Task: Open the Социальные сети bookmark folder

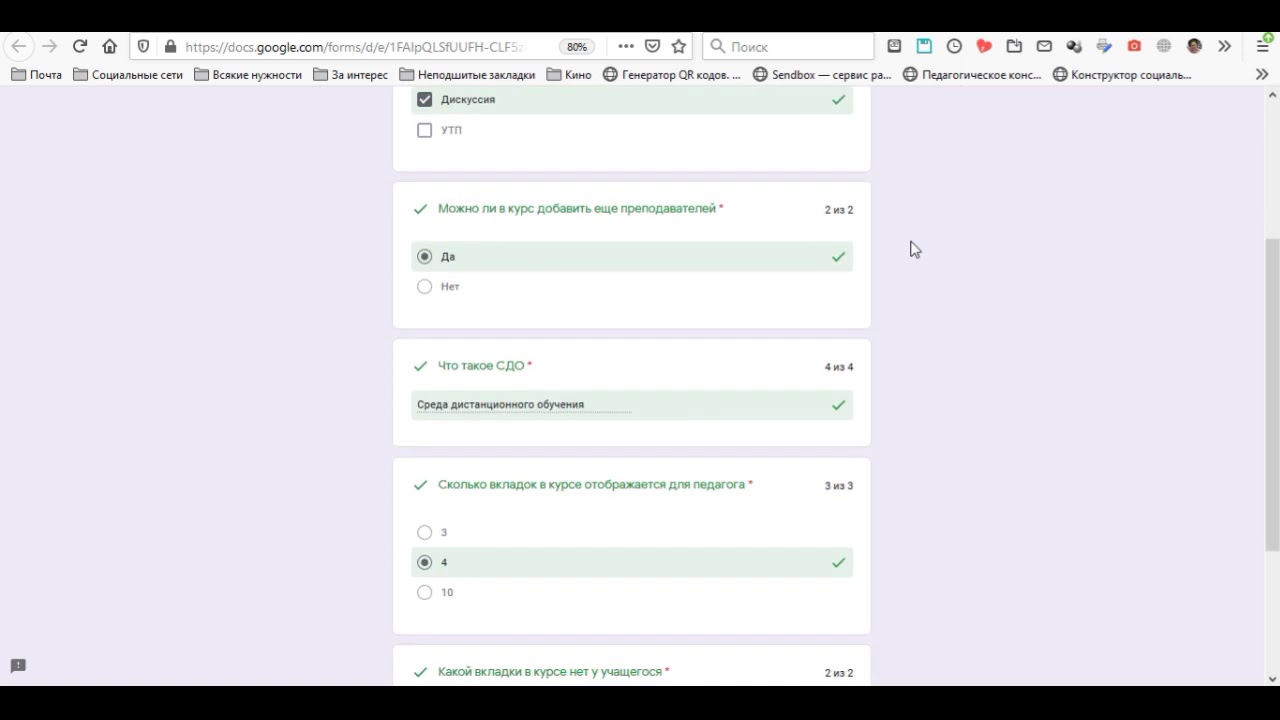Action: click(x=128, y=74)
